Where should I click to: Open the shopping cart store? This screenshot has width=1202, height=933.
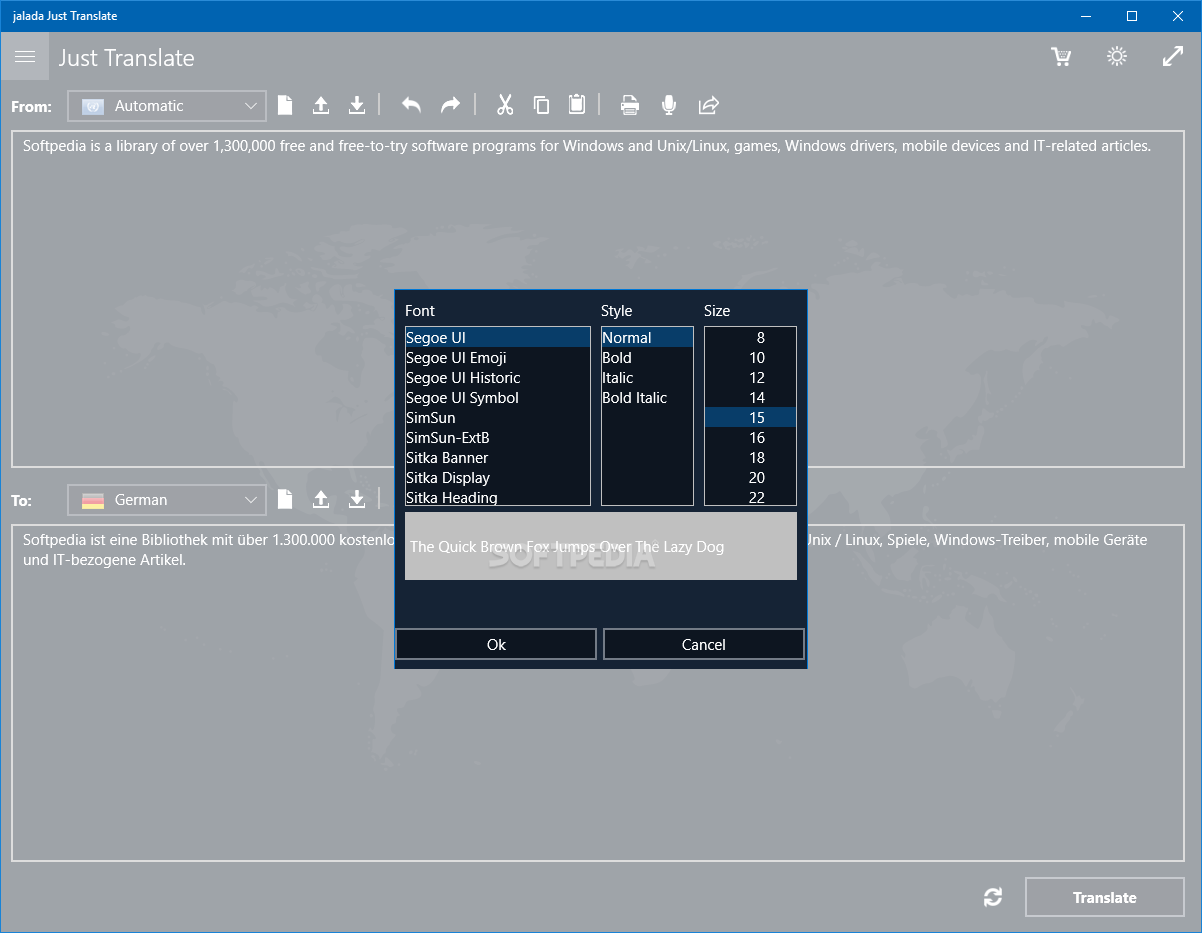1061,57
